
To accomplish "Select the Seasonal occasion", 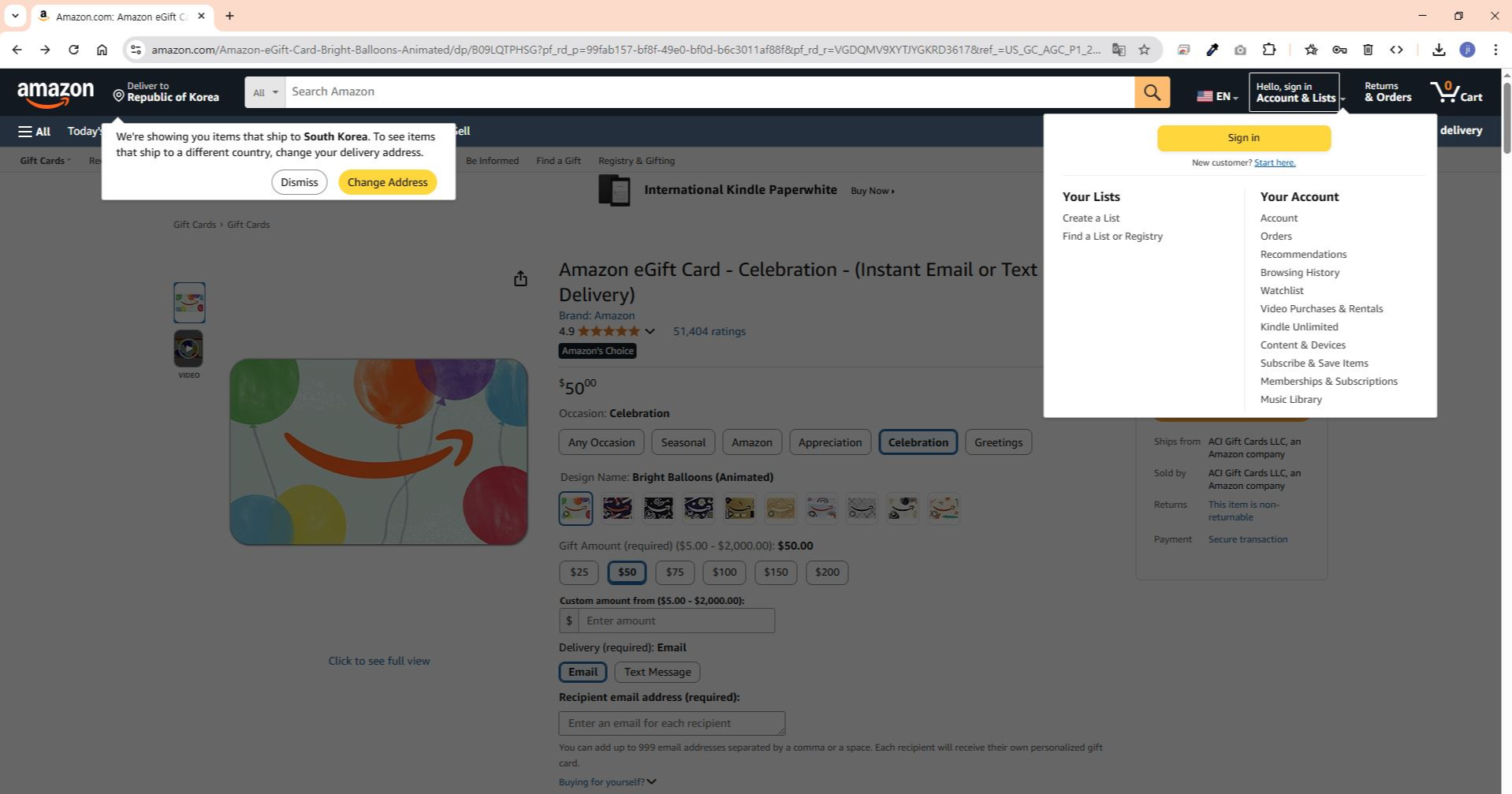I will (x=683, y=442).
